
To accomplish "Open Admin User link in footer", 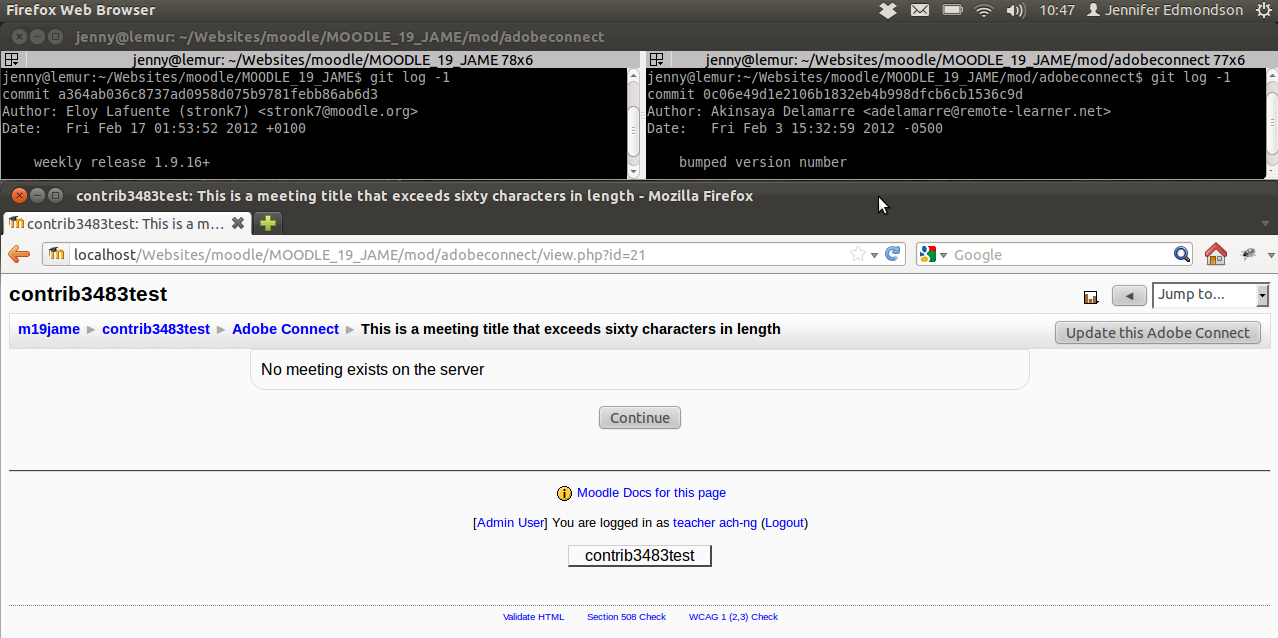I will click(x=510, y=523).
